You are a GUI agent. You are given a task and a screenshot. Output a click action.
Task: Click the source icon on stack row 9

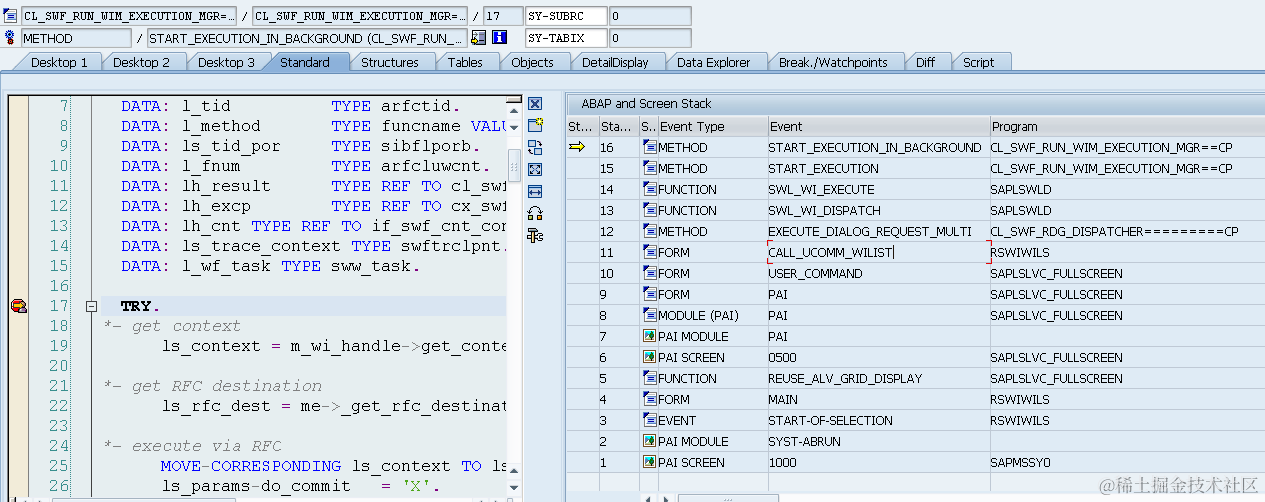(649, 294)
